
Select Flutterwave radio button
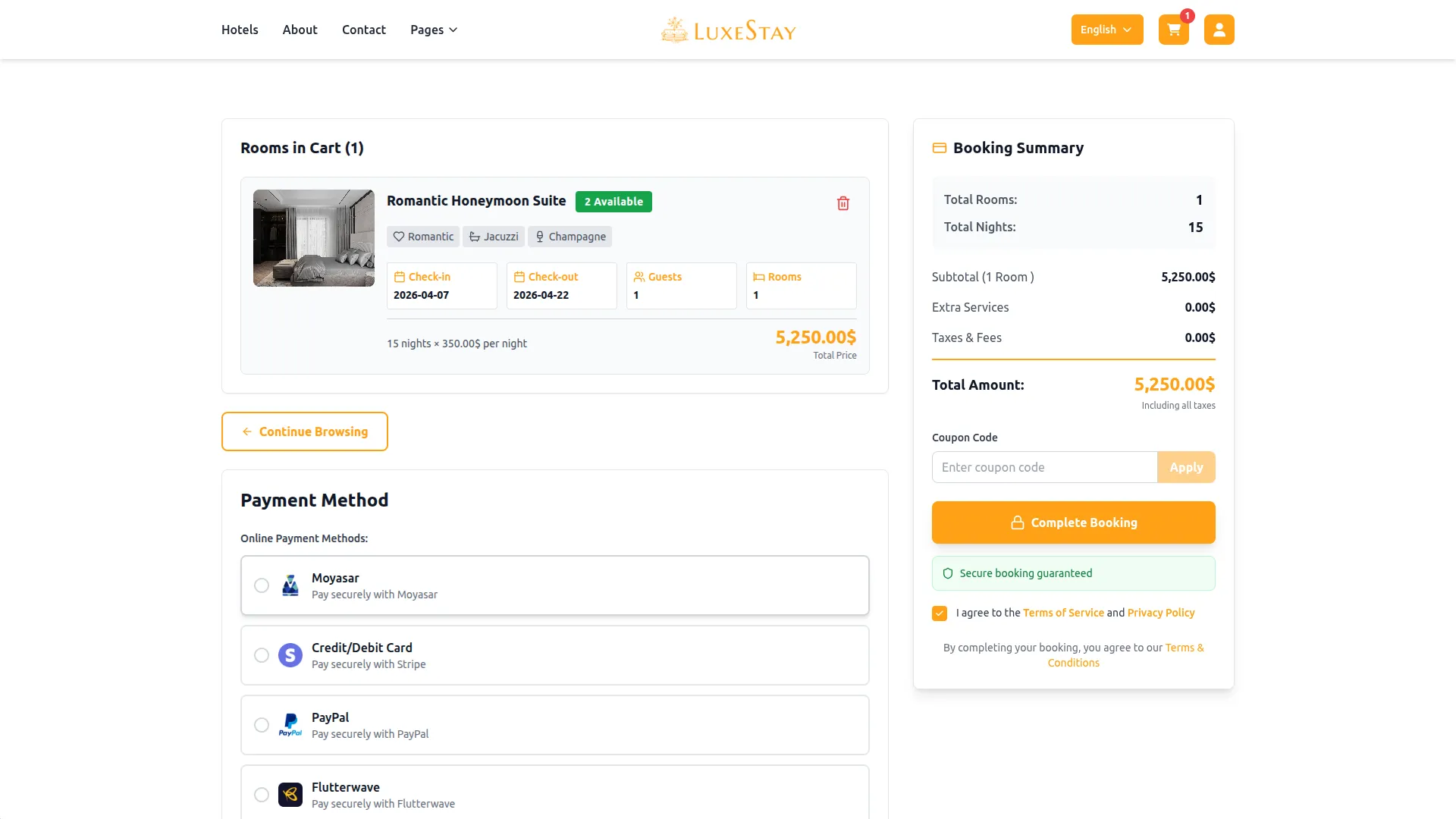point(262,795)
